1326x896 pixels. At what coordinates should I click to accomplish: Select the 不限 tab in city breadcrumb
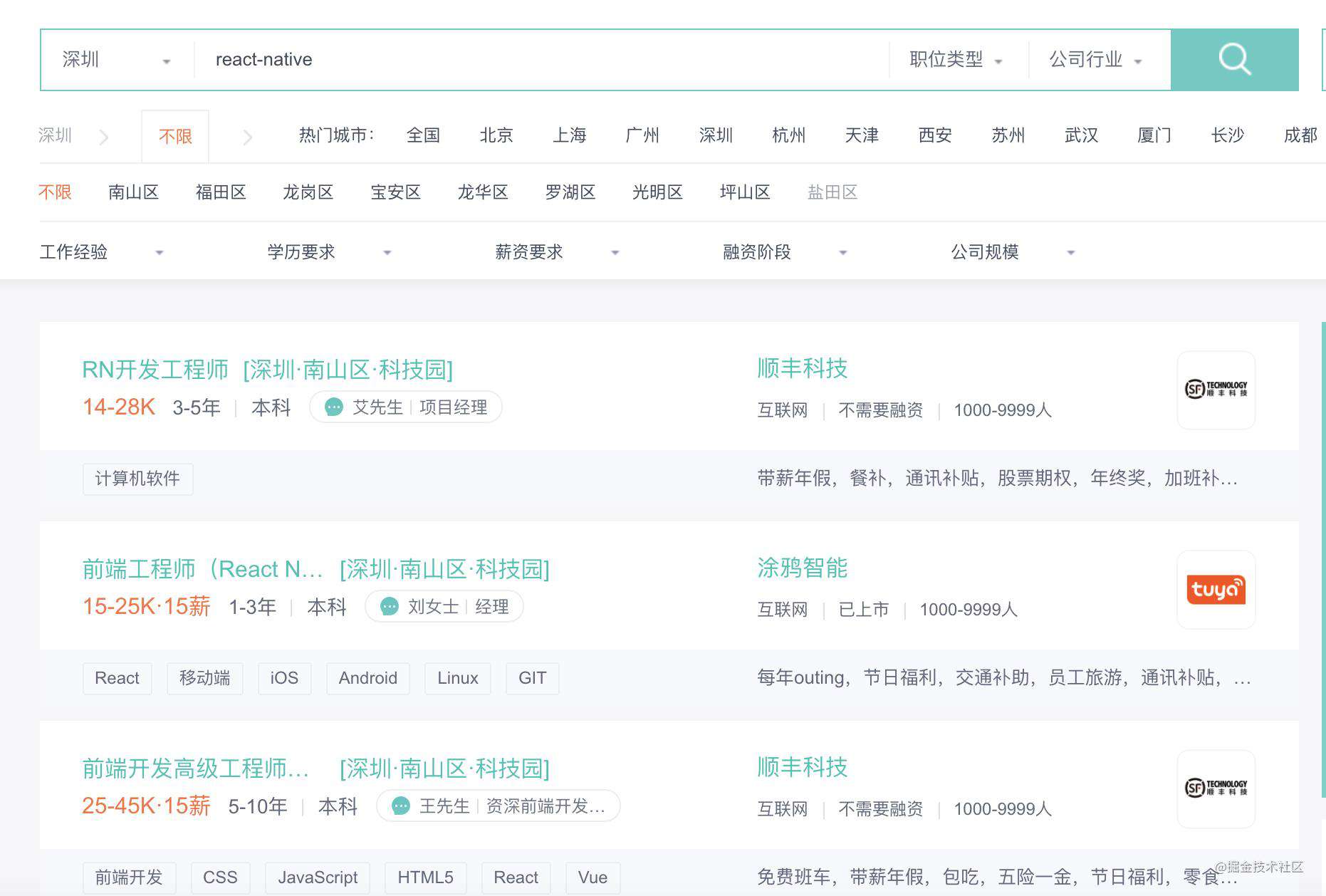click(x=175, y=136)
